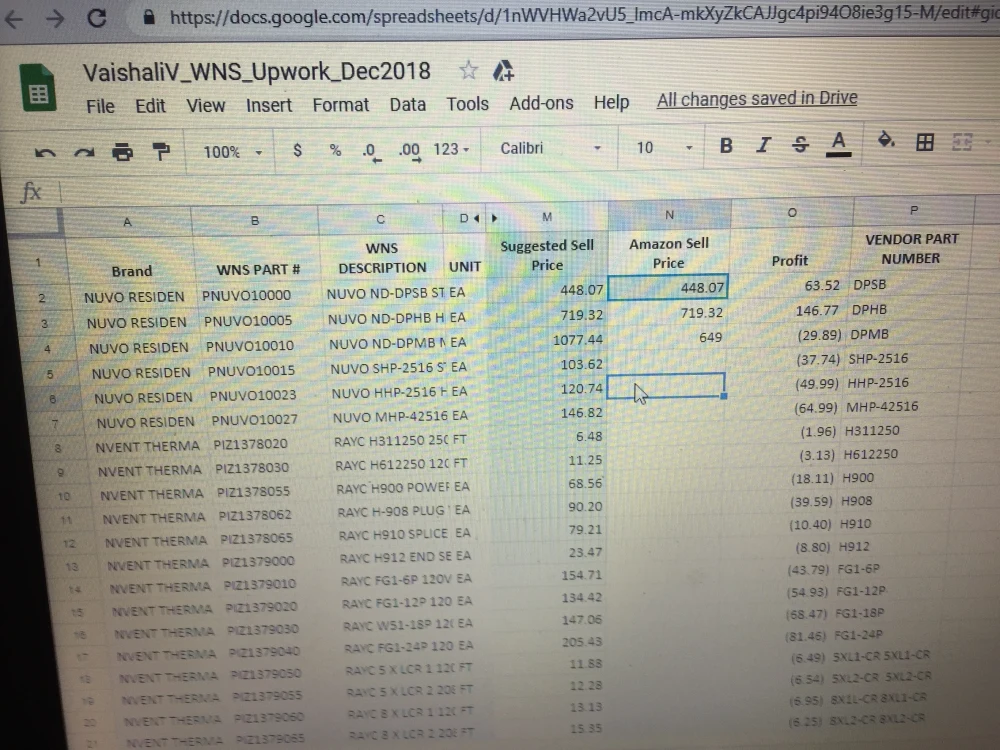Viewport: 1000px width, 750px height.
Task: Open the Format menu
Action: pos(341,105)
